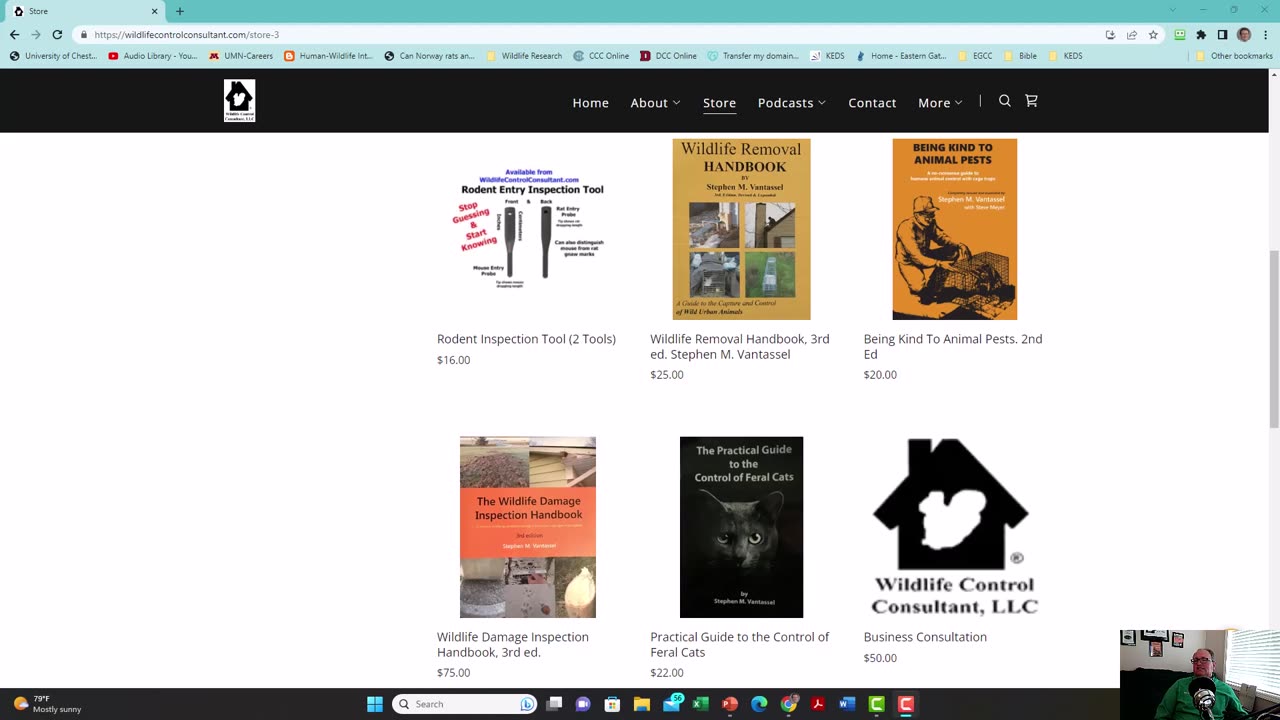Open the Contact page
Viewport: 1280px width, 720px height.
pos(872,102)
